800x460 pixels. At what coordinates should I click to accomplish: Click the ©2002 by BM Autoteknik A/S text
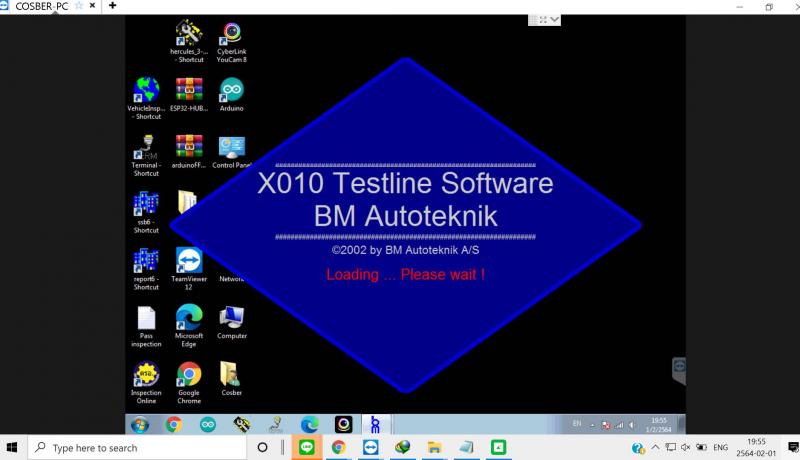coord(405,250)
